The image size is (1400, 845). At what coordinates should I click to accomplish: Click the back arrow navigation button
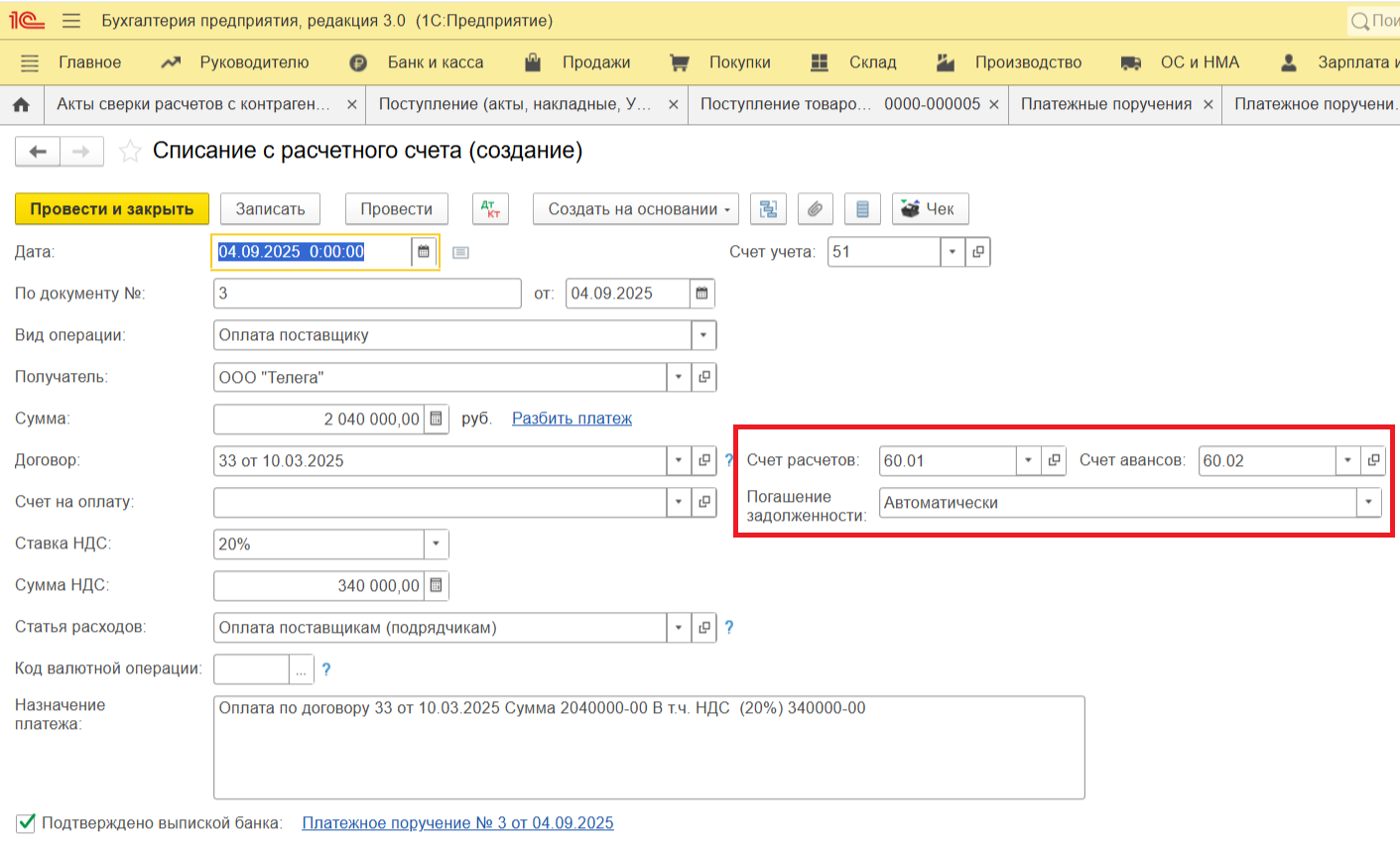click(x=38, y=152)
